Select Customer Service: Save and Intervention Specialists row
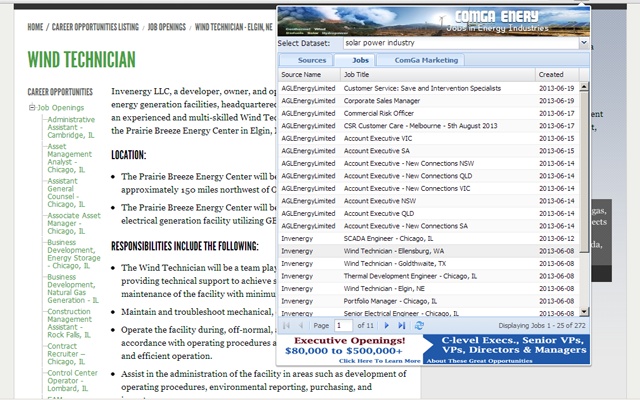This screenshot has width=640, height=400. tap(429, 88)
